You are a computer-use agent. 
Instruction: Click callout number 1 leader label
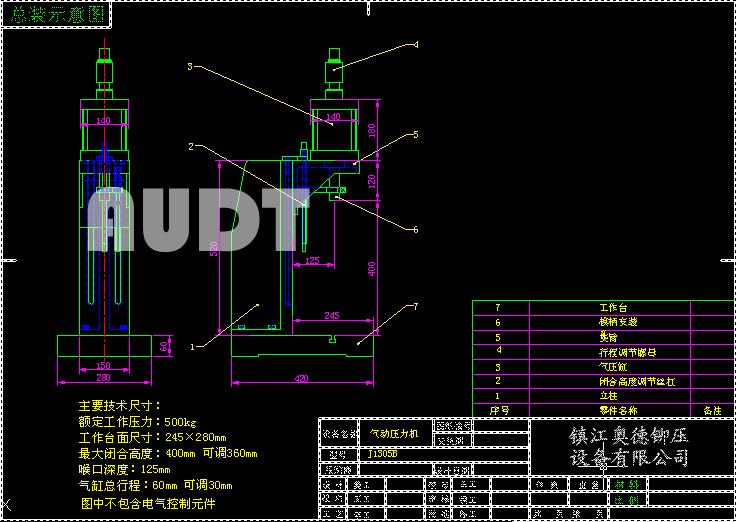tap(192, 346)
